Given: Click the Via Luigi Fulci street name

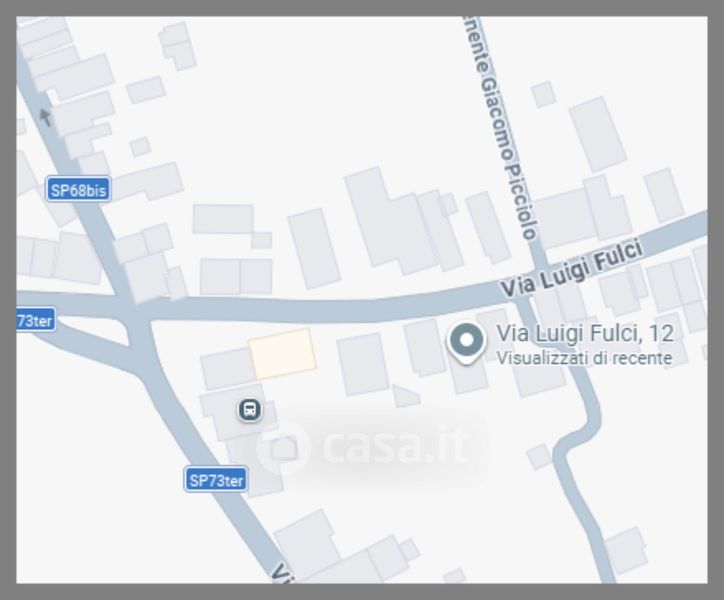Looking at the screenshot, I should [572, 270].
